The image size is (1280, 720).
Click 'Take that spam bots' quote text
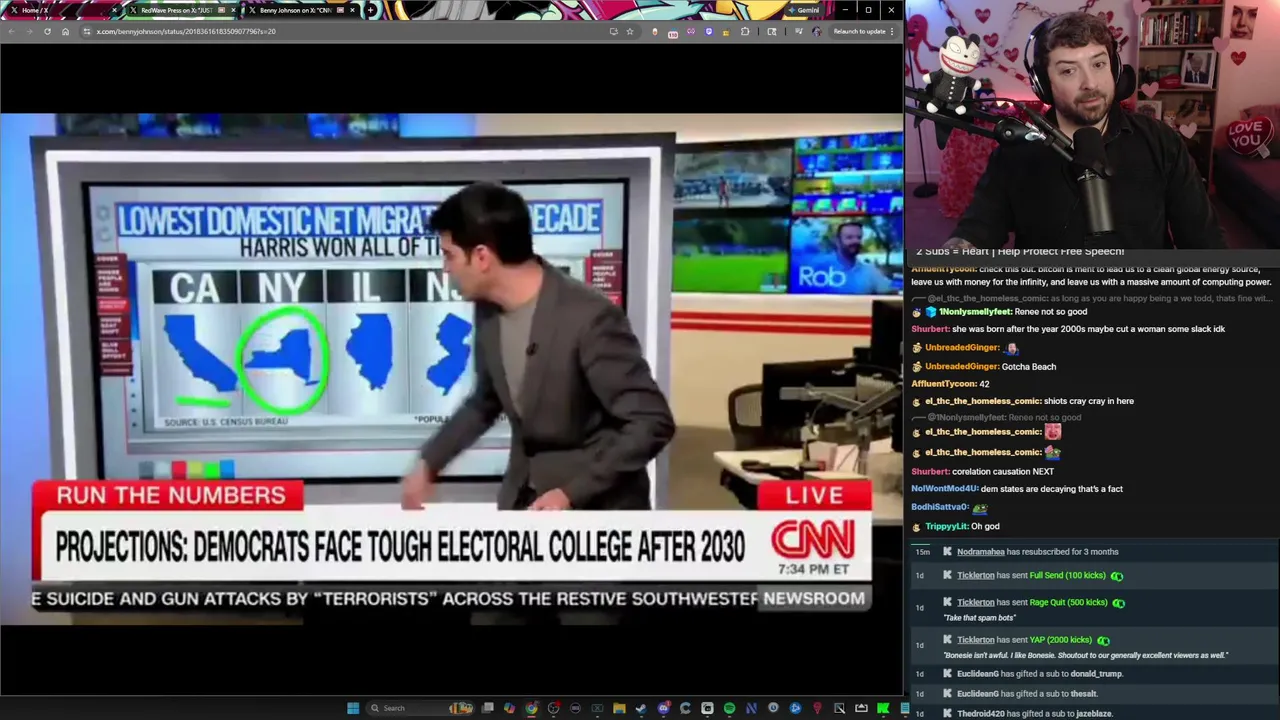tap(979, 618)
